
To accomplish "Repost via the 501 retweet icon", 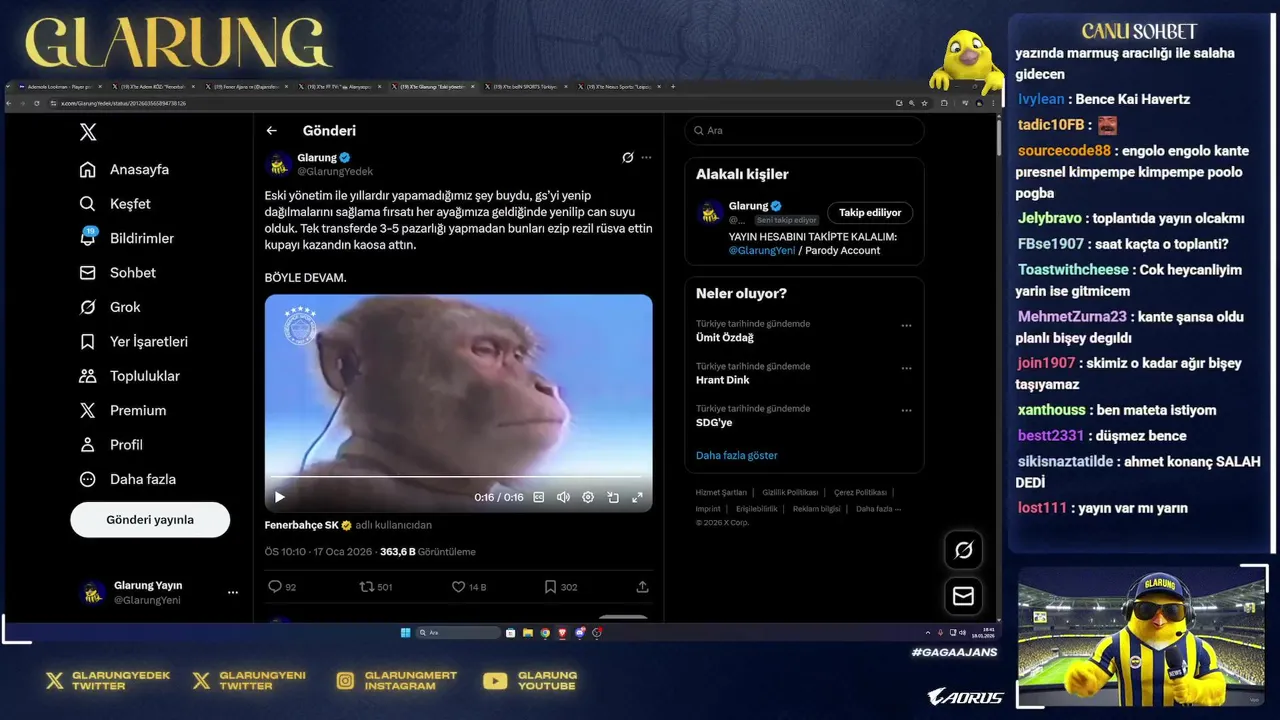I will click(x=367, y=587).
